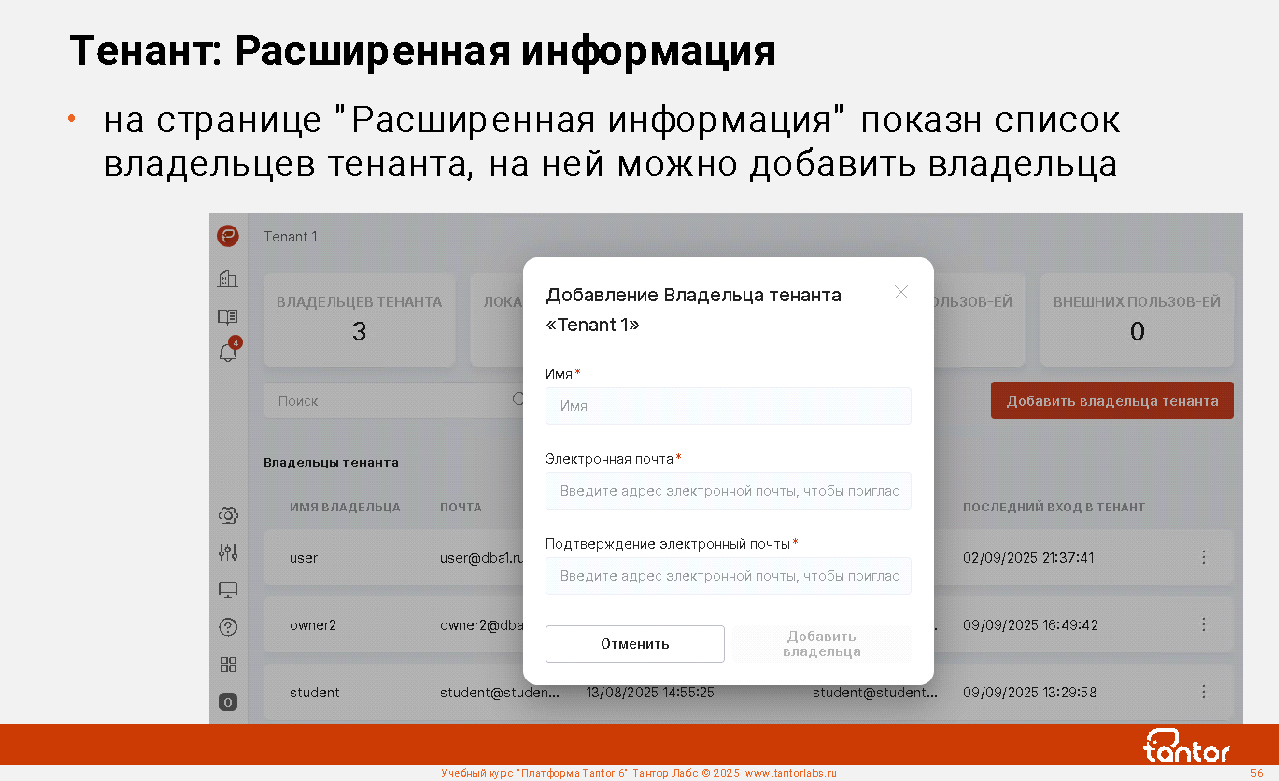This screenshot has width=1279, height=781.
Task: Click the Tantor logo in the sidebar
Action: click(228, 236)
